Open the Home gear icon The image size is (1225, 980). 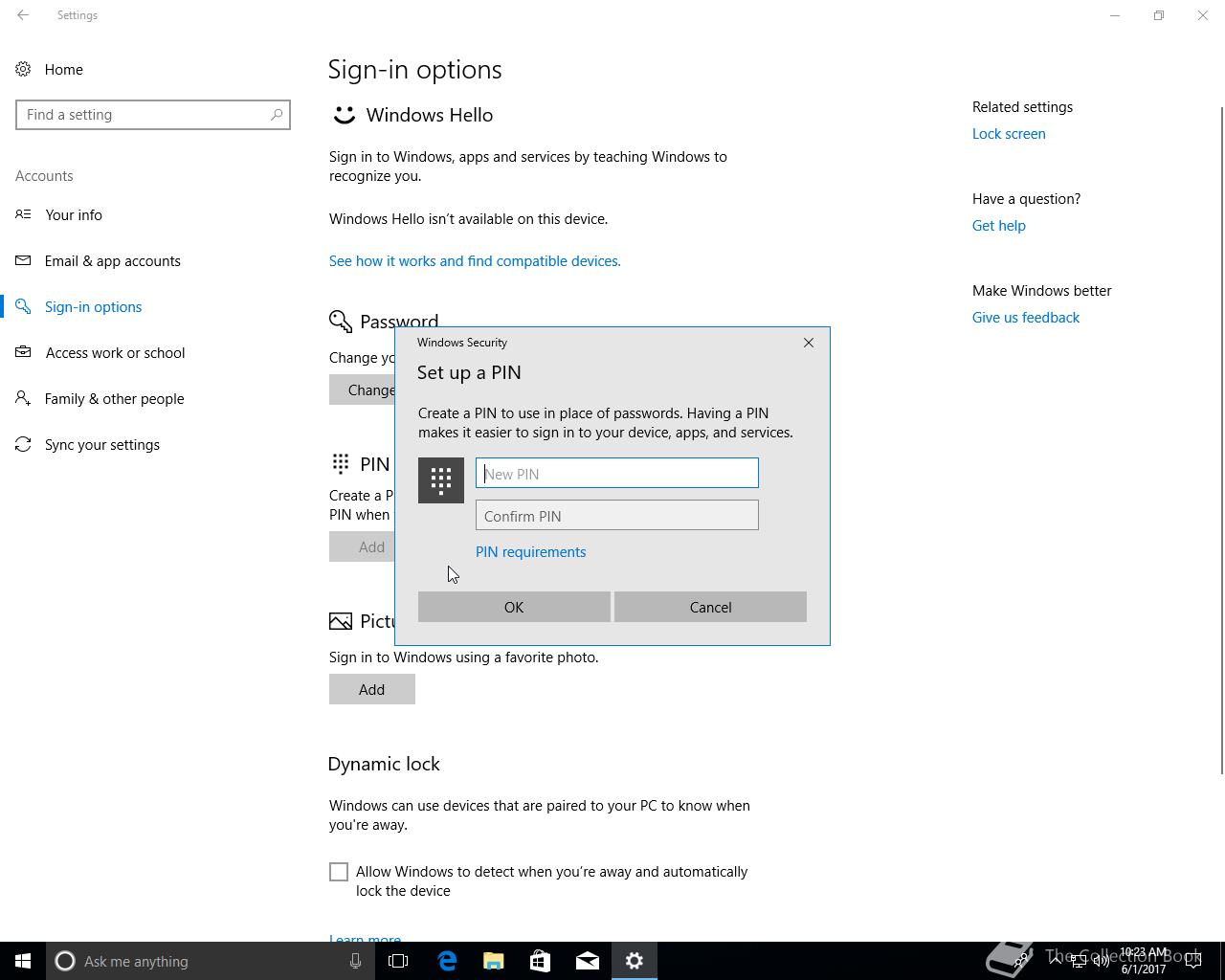point(23,69)
